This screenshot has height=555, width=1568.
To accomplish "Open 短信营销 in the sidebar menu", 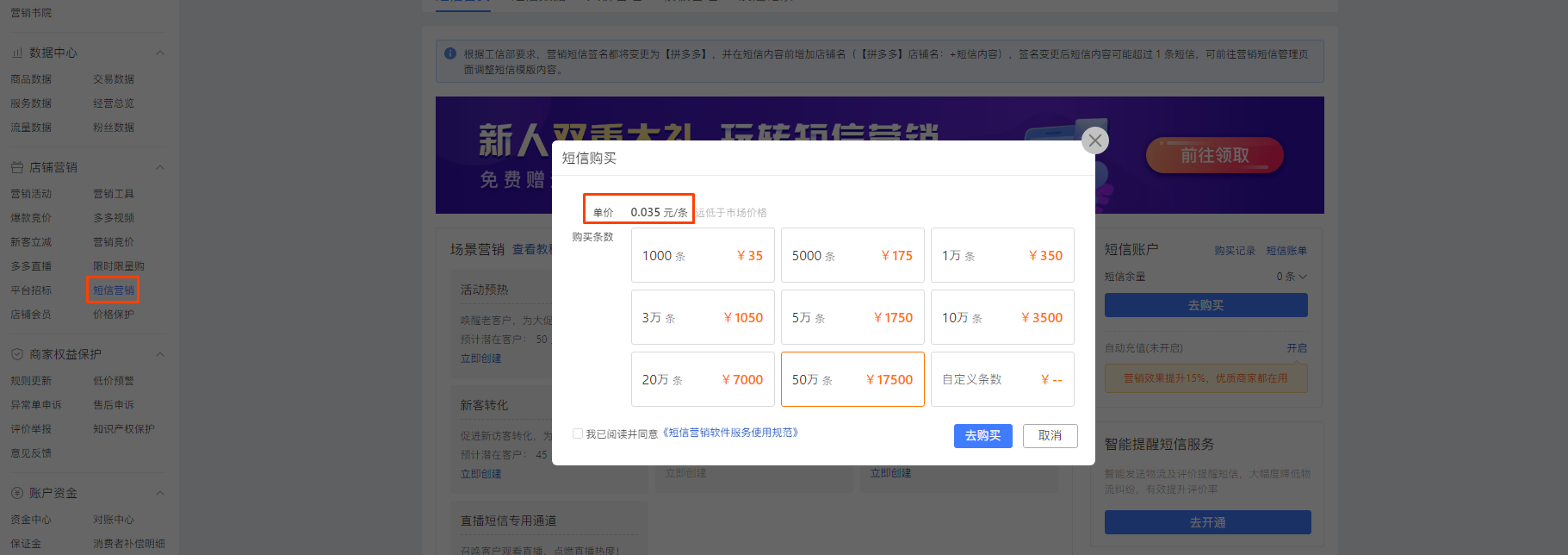I will (x=114, y=290).
